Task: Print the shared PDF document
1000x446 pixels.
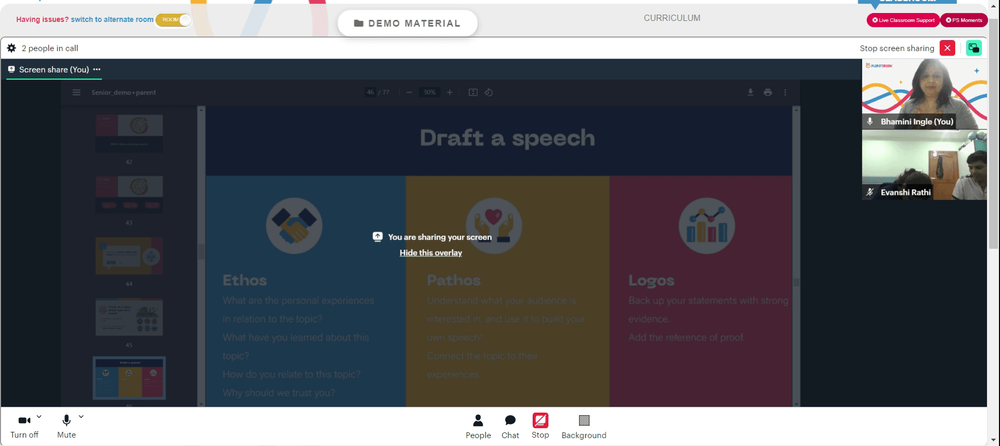Action: click(768, 93)
